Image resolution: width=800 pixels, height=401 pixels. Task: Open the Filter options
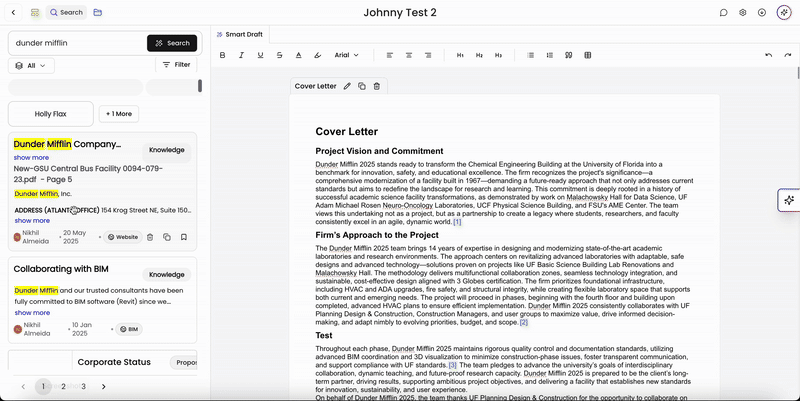point(176,65)
